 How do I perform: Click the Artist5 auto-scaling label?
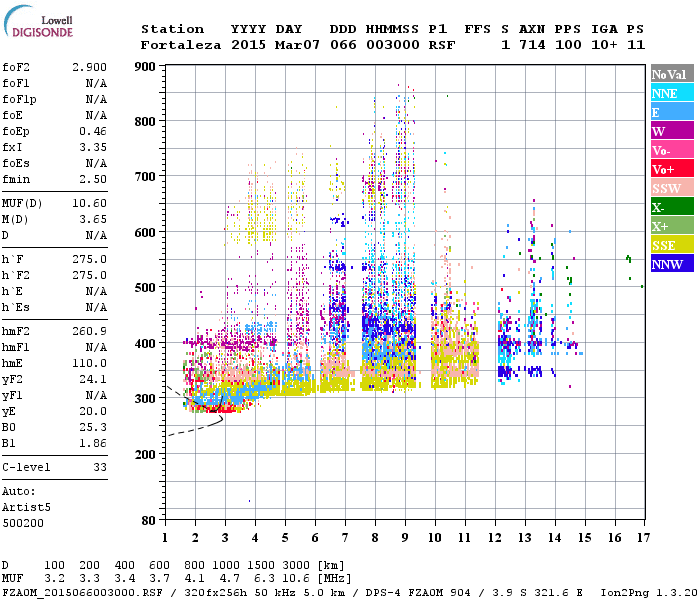pos(25,507)
